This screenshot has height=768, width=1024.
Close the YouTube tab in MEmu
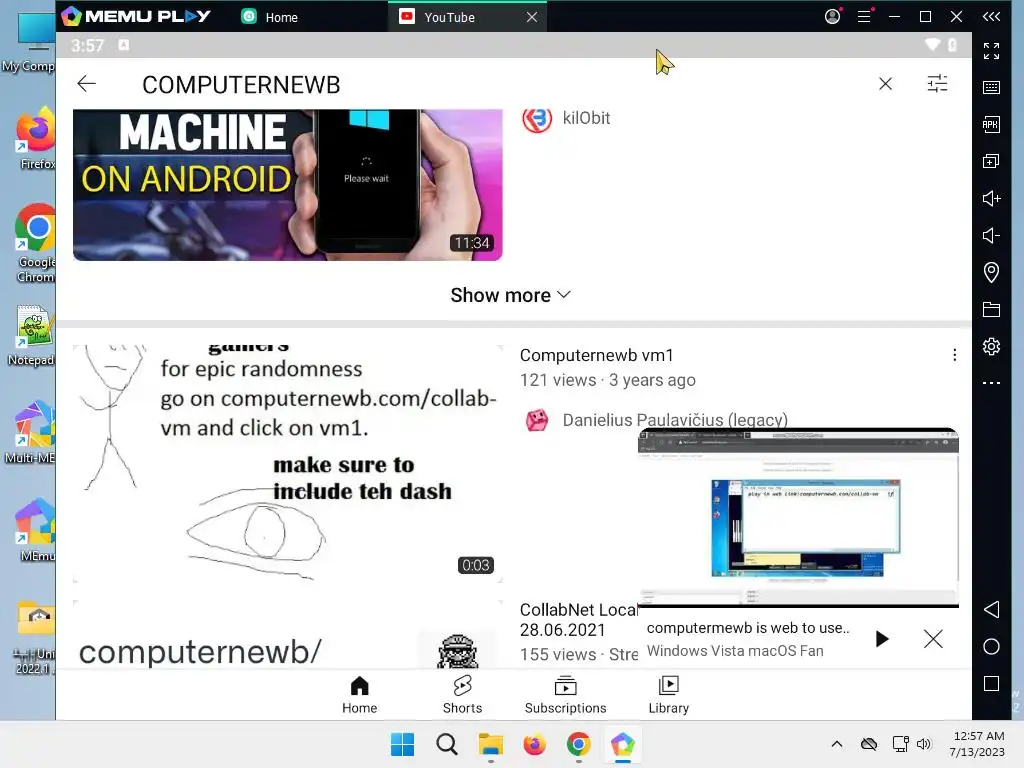[x=532, y=17]
